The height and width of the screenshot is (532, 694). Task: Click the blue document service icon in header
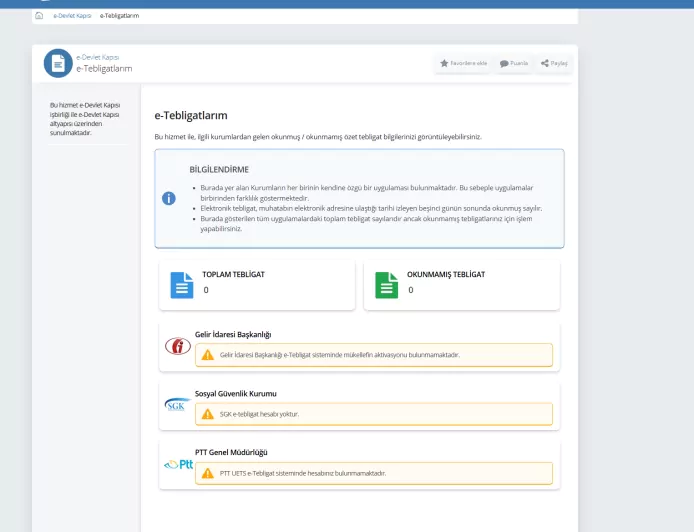(x=58, y=63)
